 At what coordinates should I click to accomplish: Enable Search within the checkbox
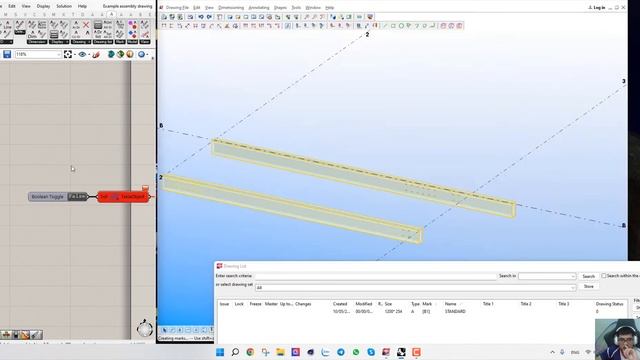point(604,276)
